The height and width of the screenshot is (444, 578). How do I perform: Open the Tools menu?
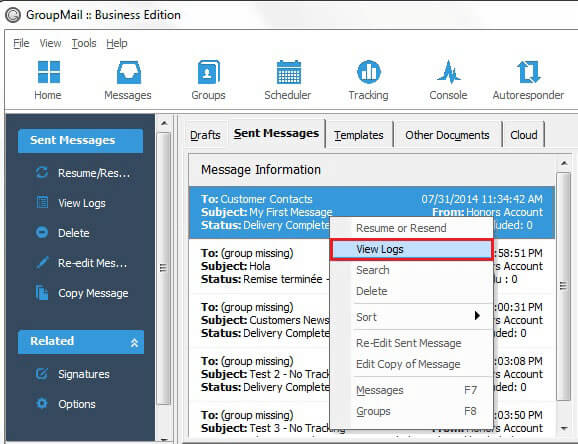pos(84,43)
